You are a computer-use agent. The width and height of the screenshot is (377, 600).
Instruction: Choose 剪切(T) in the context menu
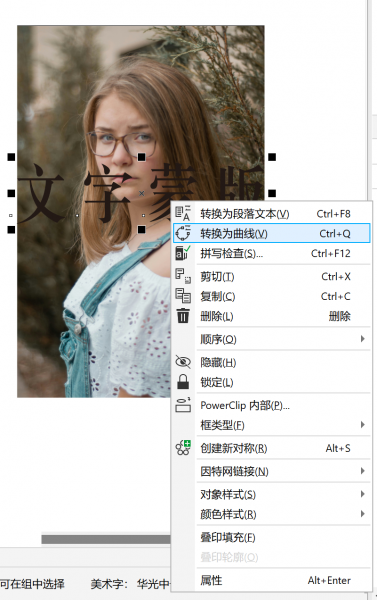(x=272, y=276)
